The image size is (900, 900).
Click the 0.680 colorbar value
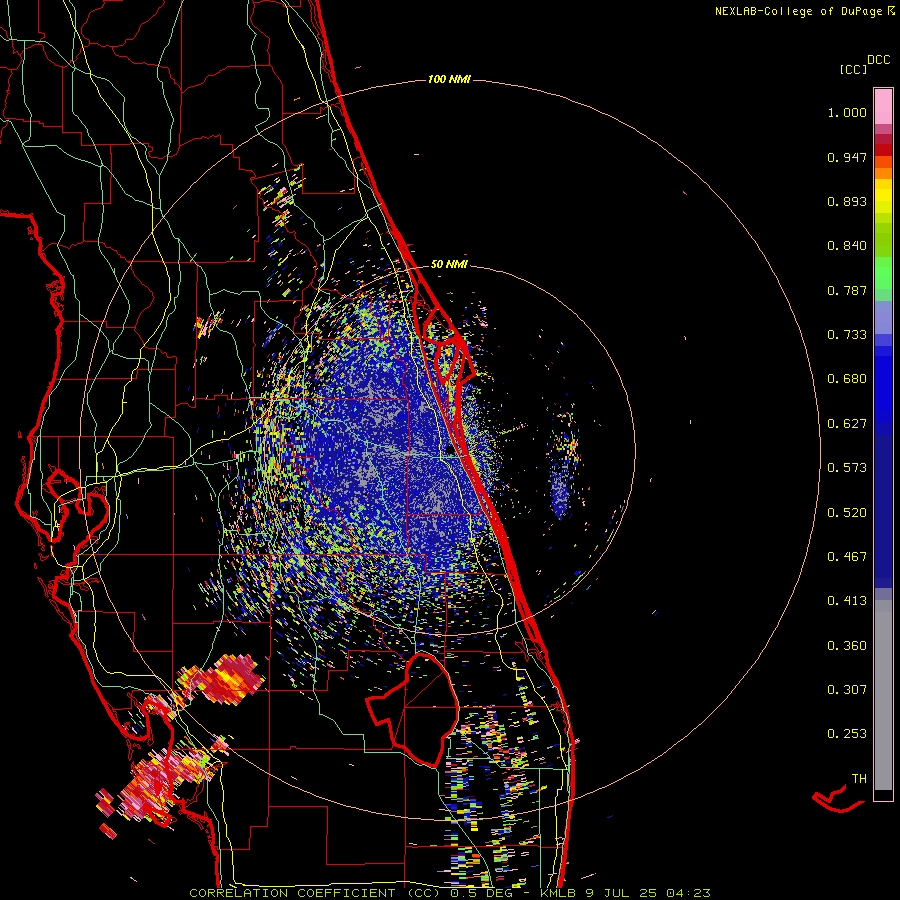pyautogui.click(x=847, y=379)
